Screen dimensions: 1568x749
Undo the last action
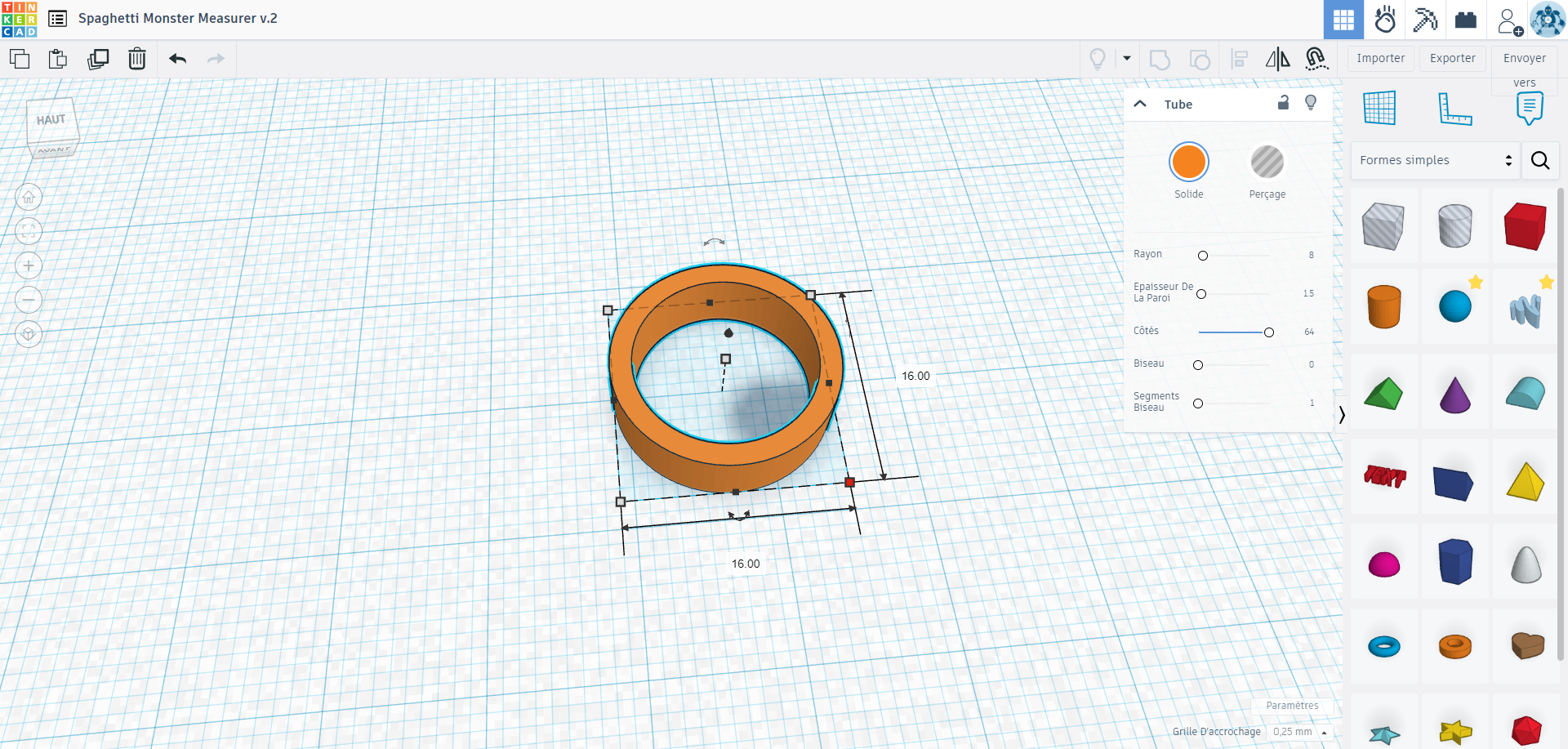tap(178, 59)
